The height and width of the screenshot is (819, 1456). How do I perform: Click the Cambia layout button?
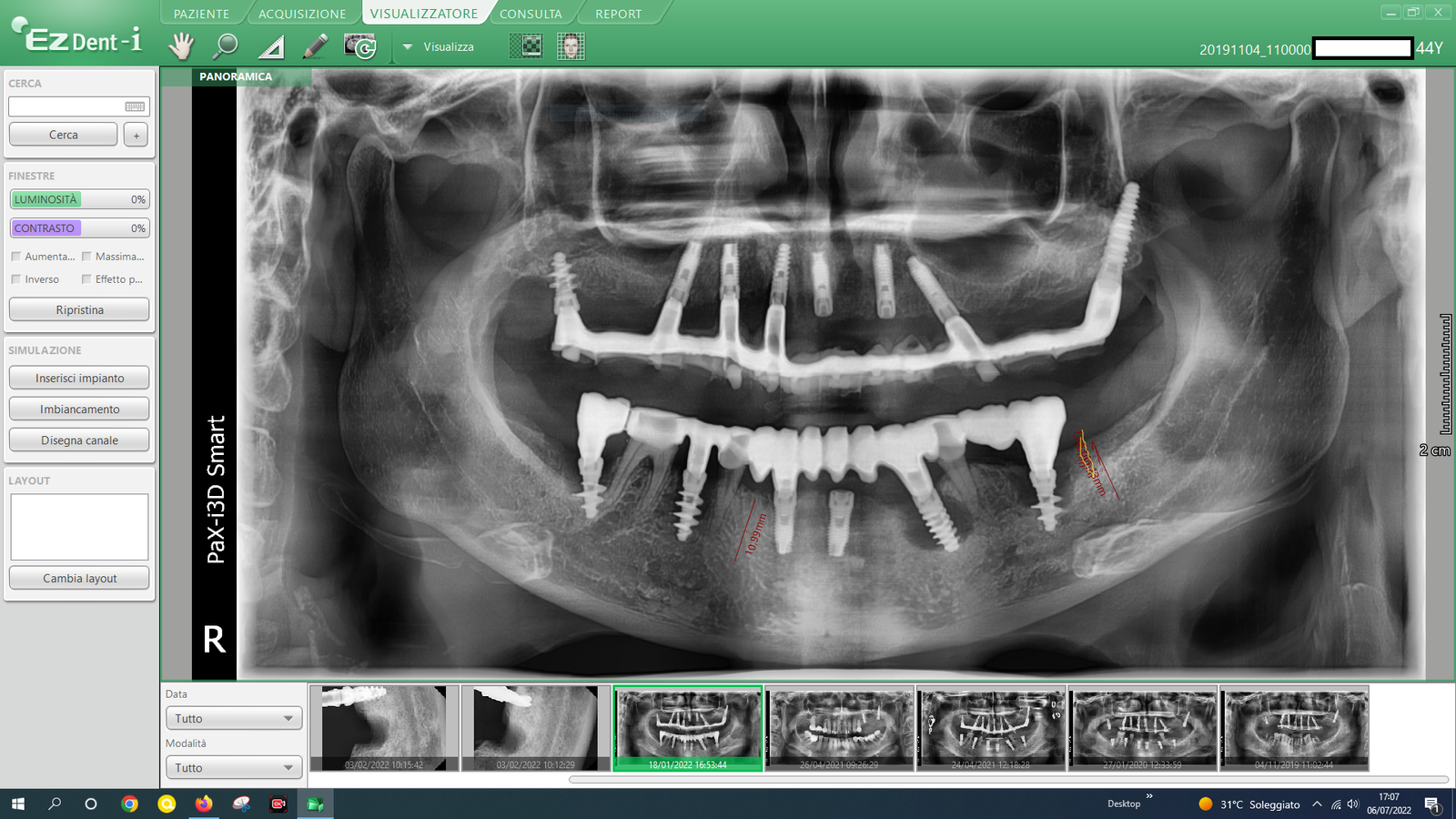(79, 578)
